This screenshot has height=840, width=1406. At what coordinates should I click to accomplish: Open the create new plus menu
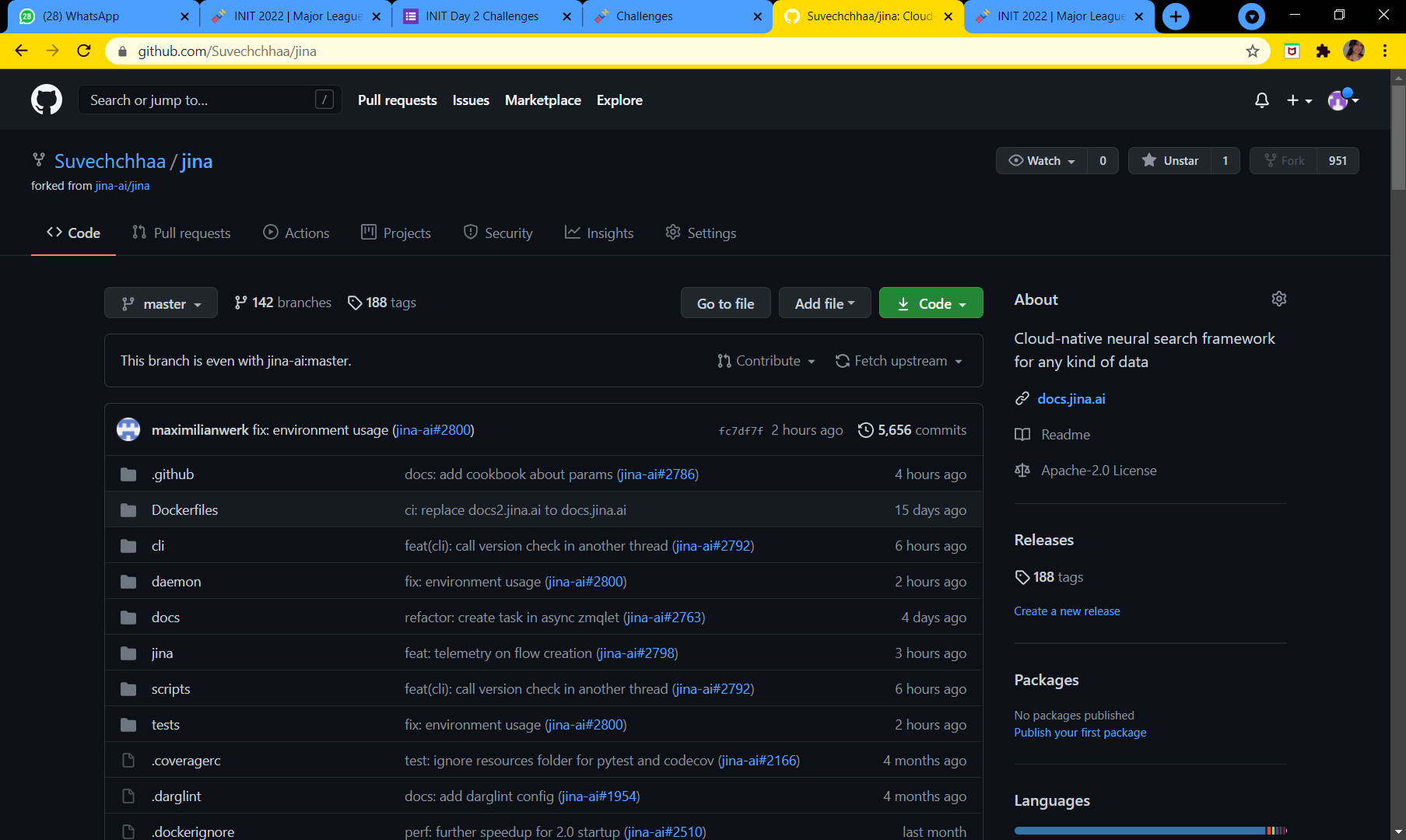click(x=1299, y=100)
